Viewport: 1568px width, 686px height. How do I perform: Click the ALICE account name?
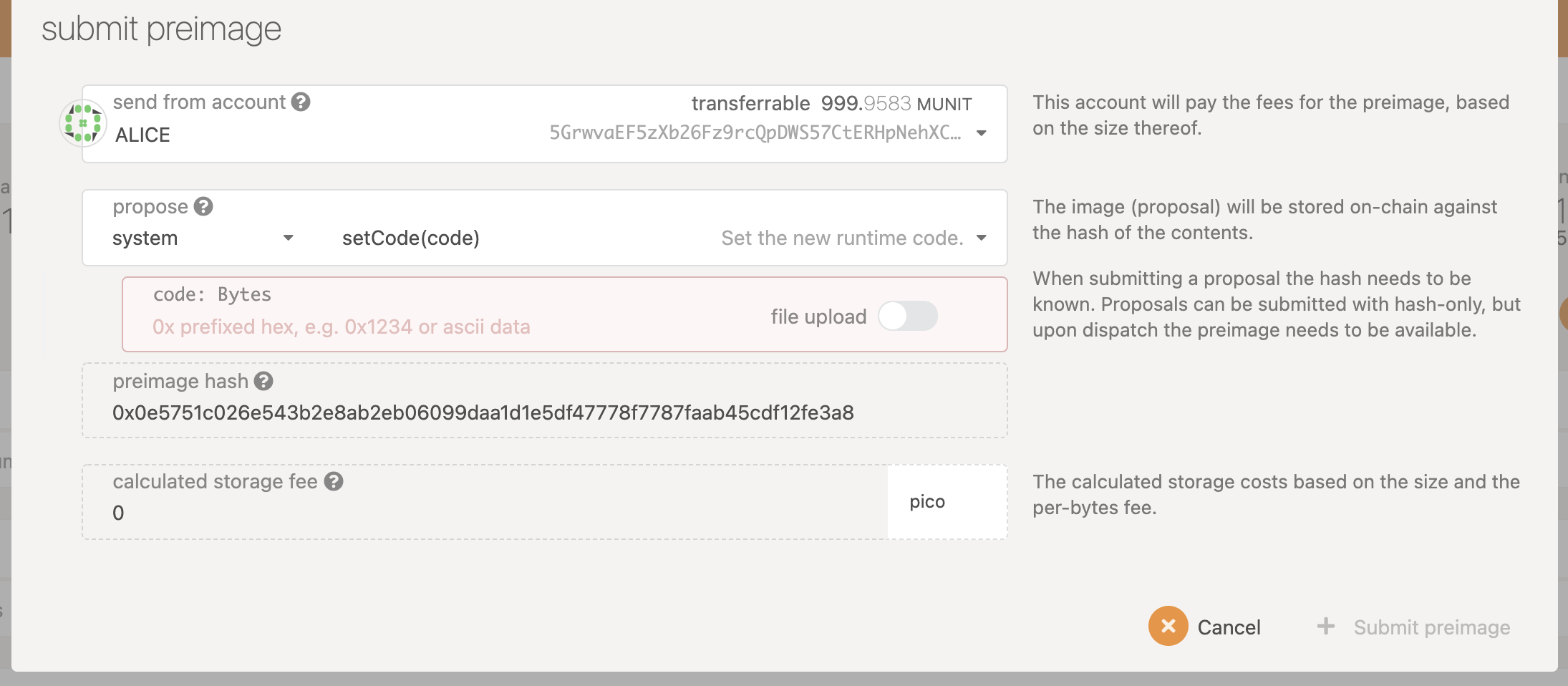(x=142, y=135)
